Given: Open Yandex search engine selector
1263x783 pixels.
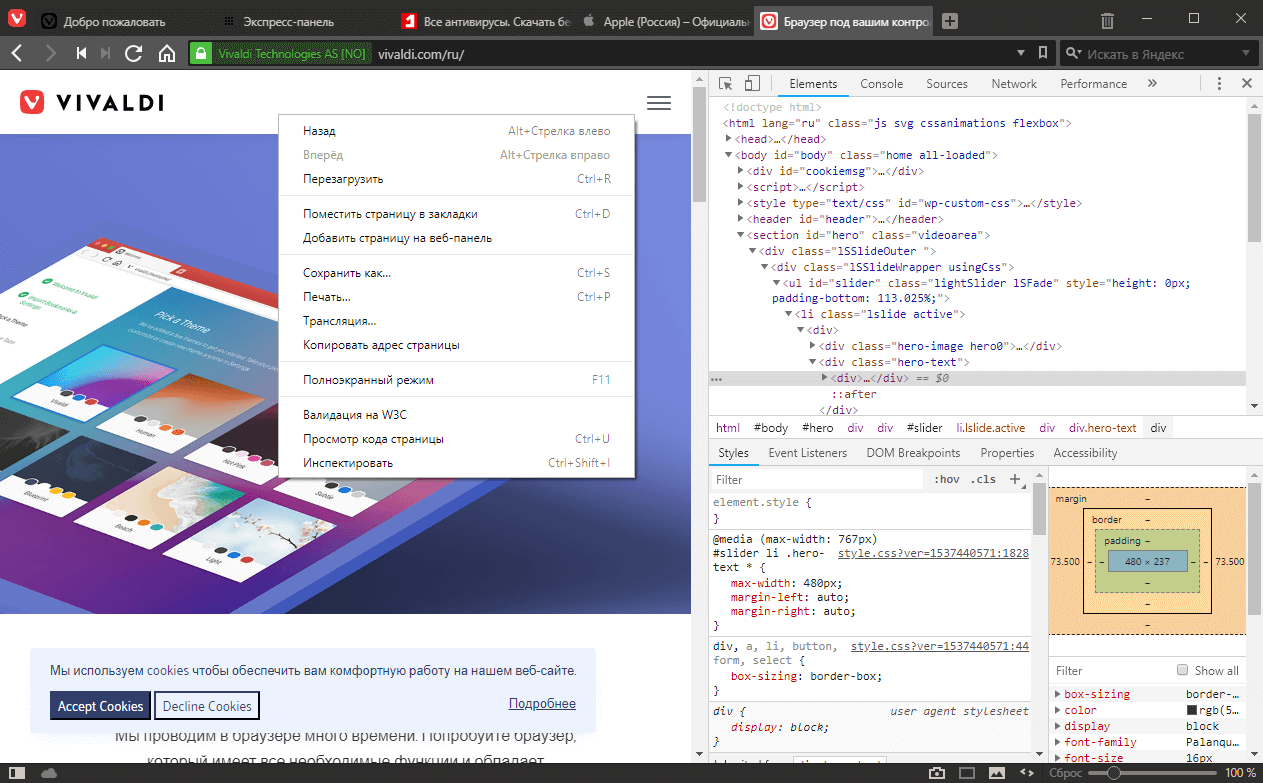Looking at the screenshot, I should (1071, 54).
